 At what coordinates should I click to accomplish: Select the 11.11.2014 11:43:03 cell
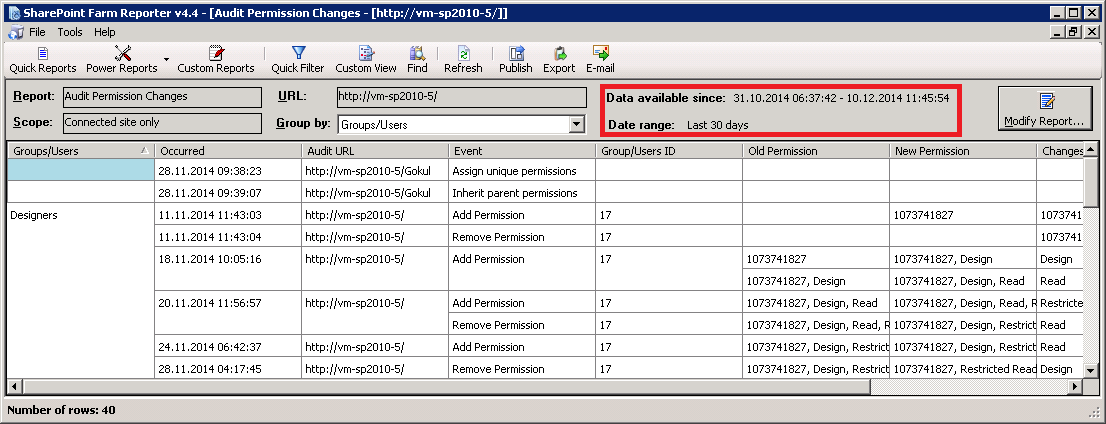coord(228,215)
